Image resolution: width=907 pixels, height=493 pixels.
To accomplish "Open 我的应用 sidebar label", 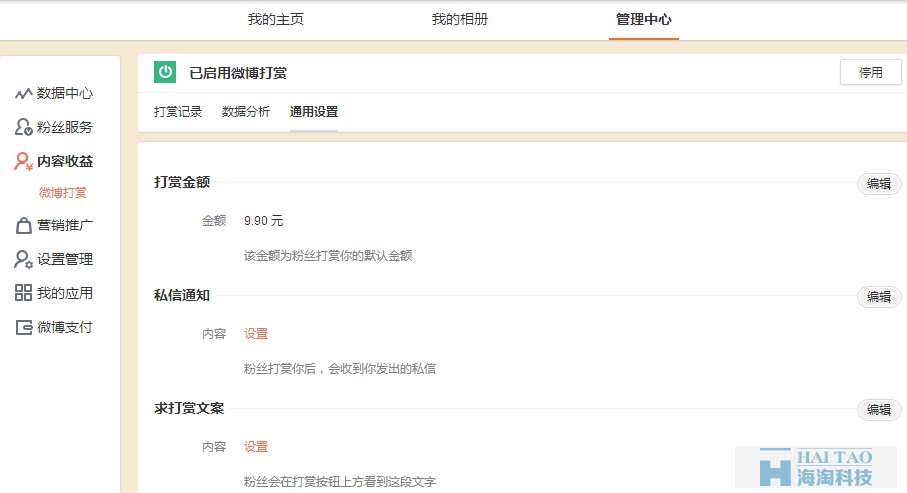I will 65,293.
